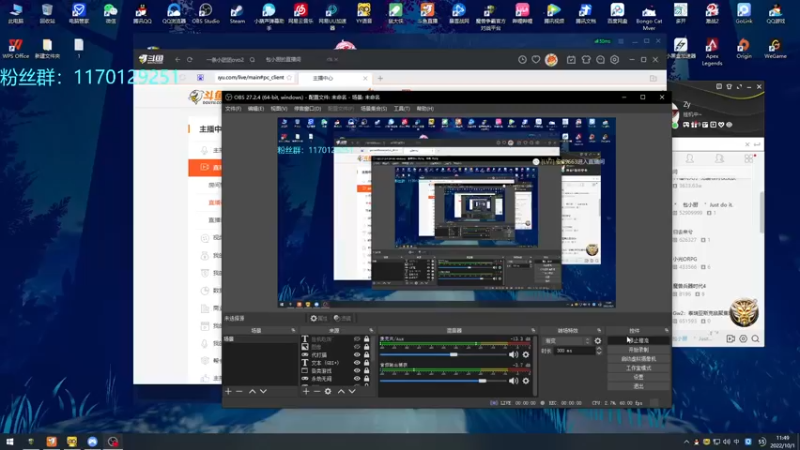Open gear settings for lower mixer channel
The width and height of the screenshot is (800, 450).
[526, 381]
